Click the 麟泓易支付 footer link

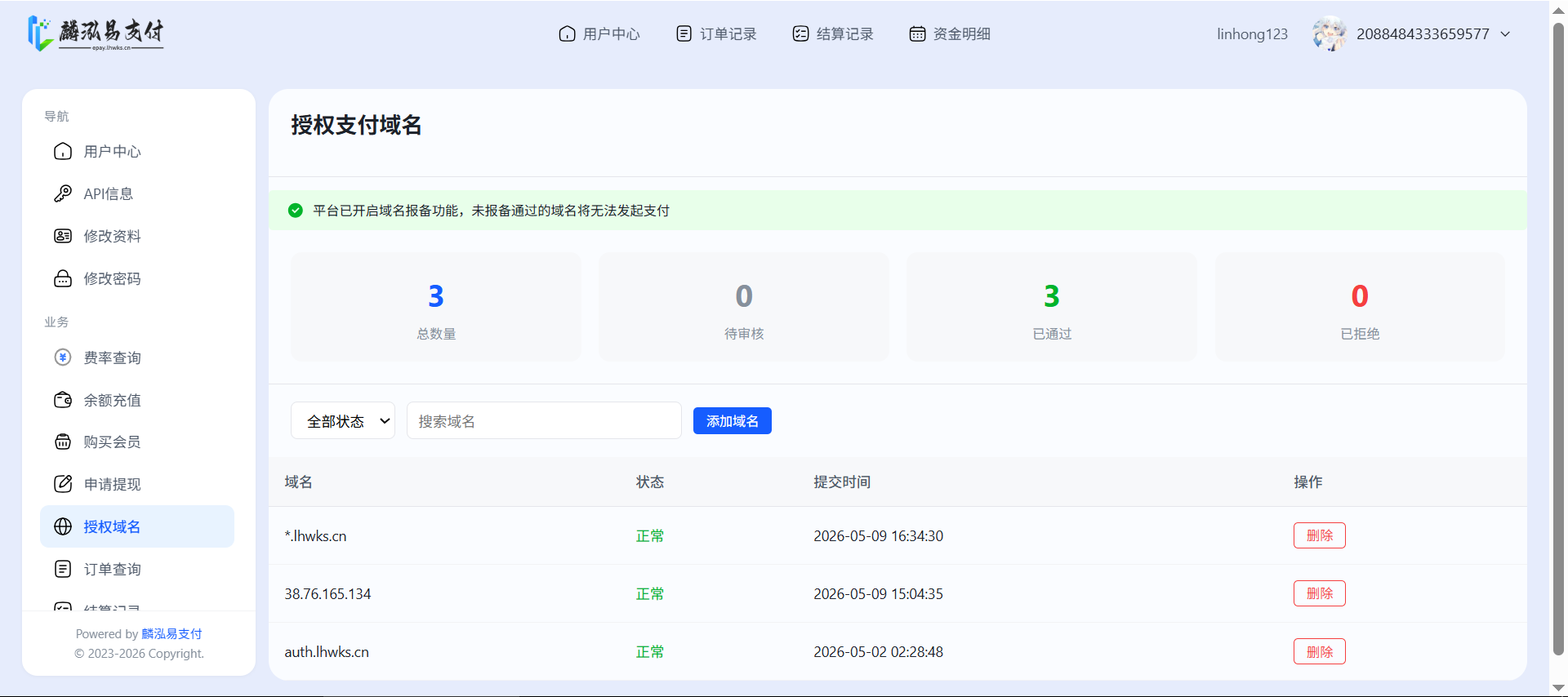click(171, 633)
